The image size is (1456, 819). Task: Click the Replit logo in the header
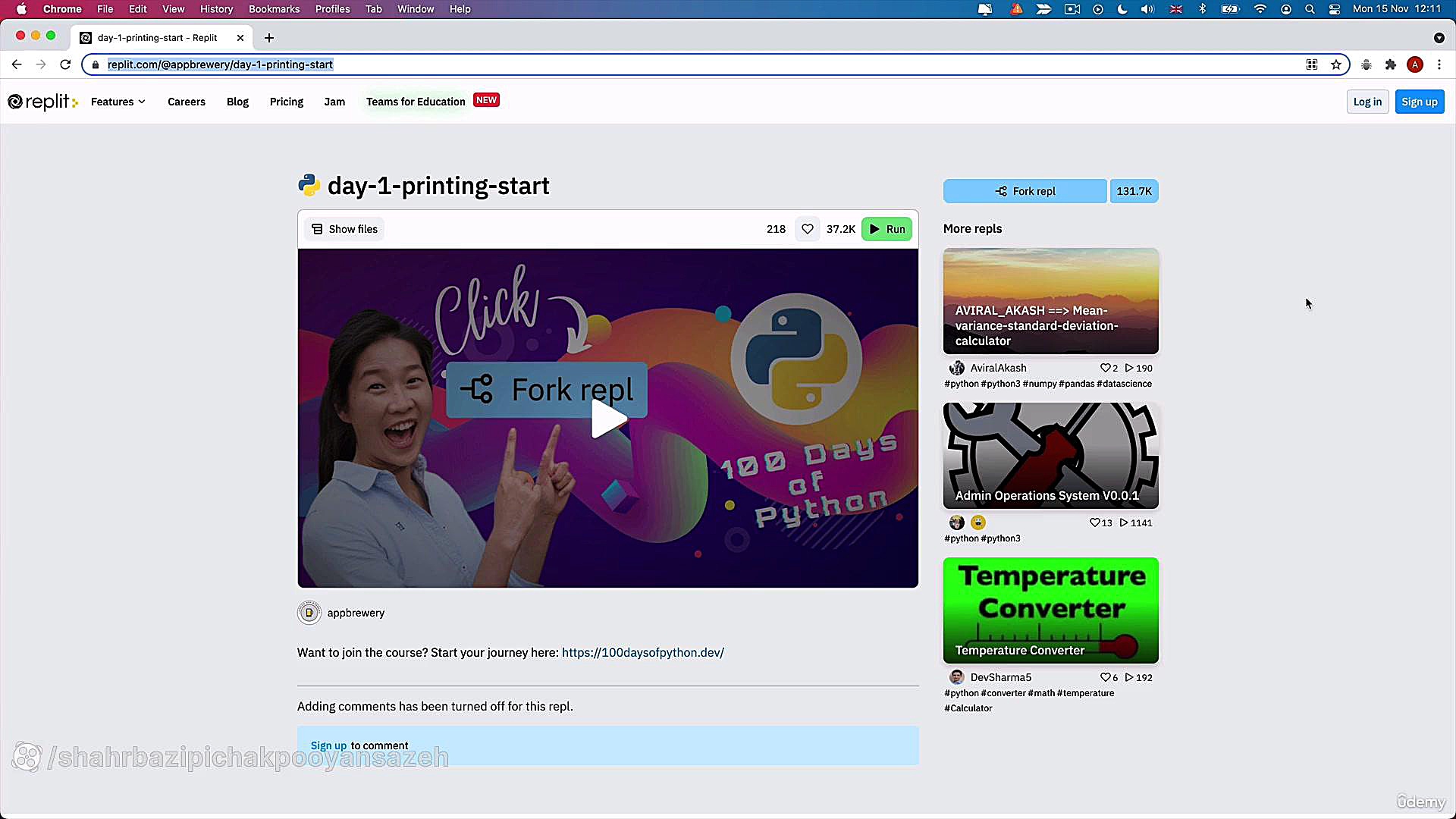(42, 102)
